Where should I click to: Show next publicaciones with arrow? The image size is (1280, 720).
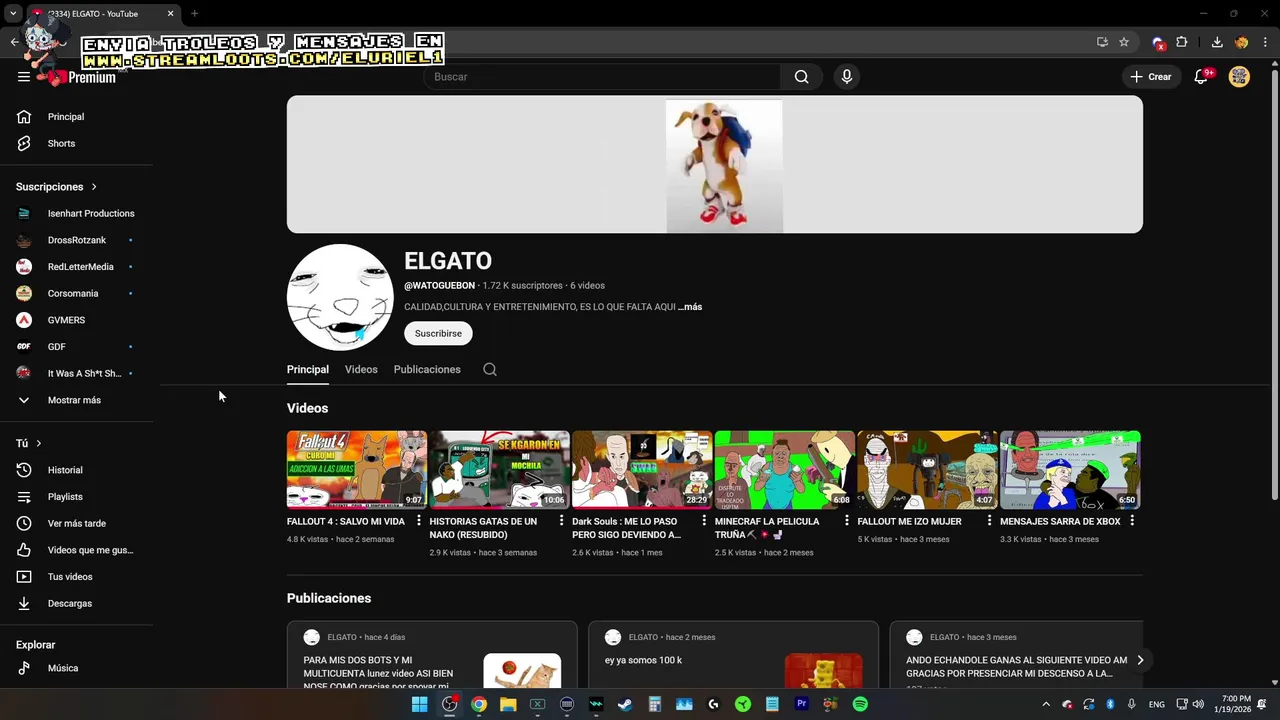1140,660
